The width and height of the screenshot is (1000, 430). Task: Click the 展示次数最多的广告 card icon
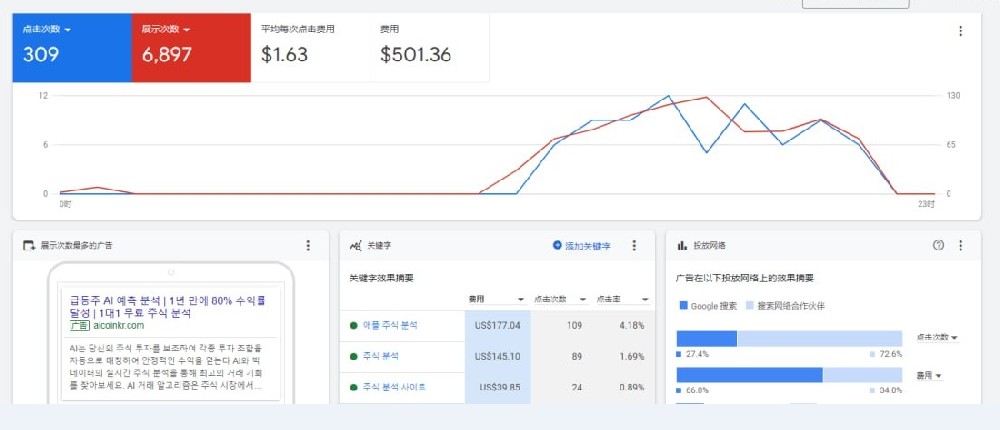(x=29, y=246)
